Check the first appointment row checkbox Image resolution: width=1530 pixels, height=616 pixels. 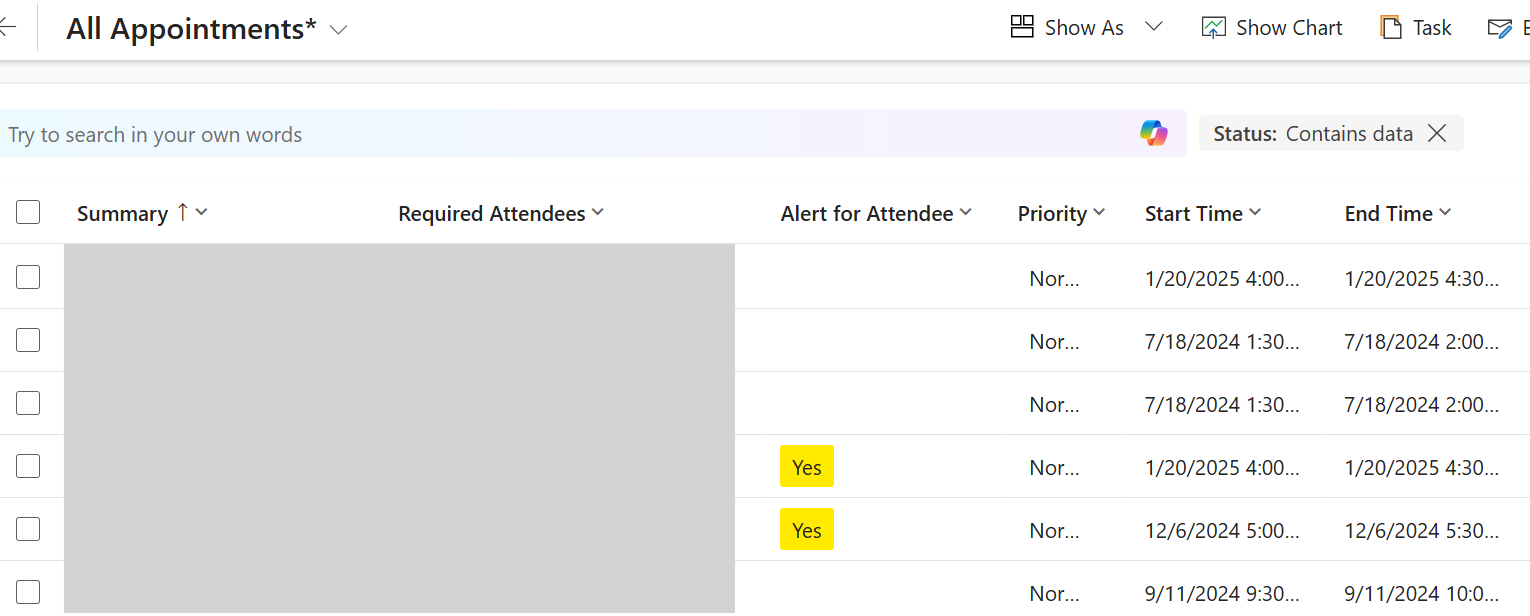click(x=28, y=277)
